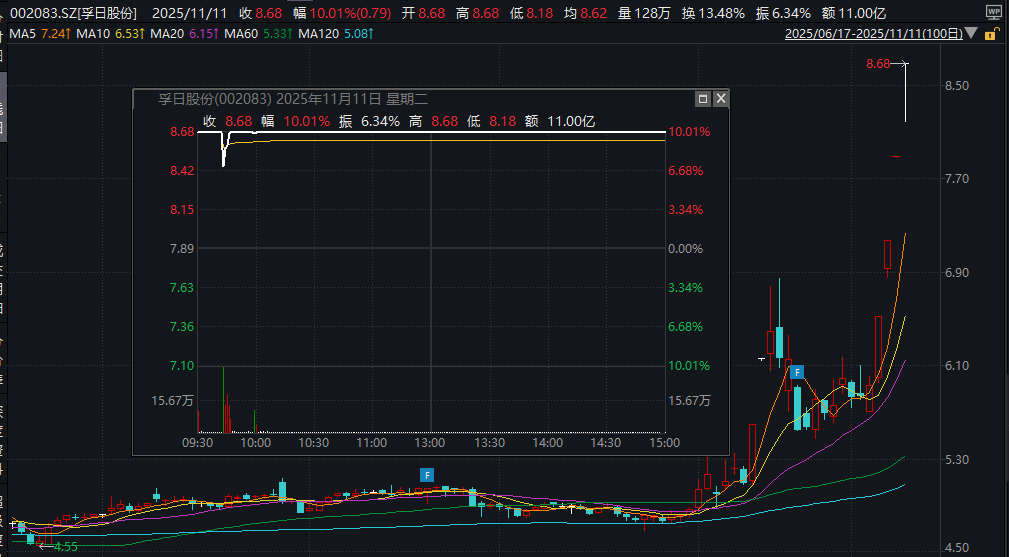The image size is (1009, 557).
Task: Click the 2025/06/17-2025/11/11 date range link
Action: [x=873, y=34]
